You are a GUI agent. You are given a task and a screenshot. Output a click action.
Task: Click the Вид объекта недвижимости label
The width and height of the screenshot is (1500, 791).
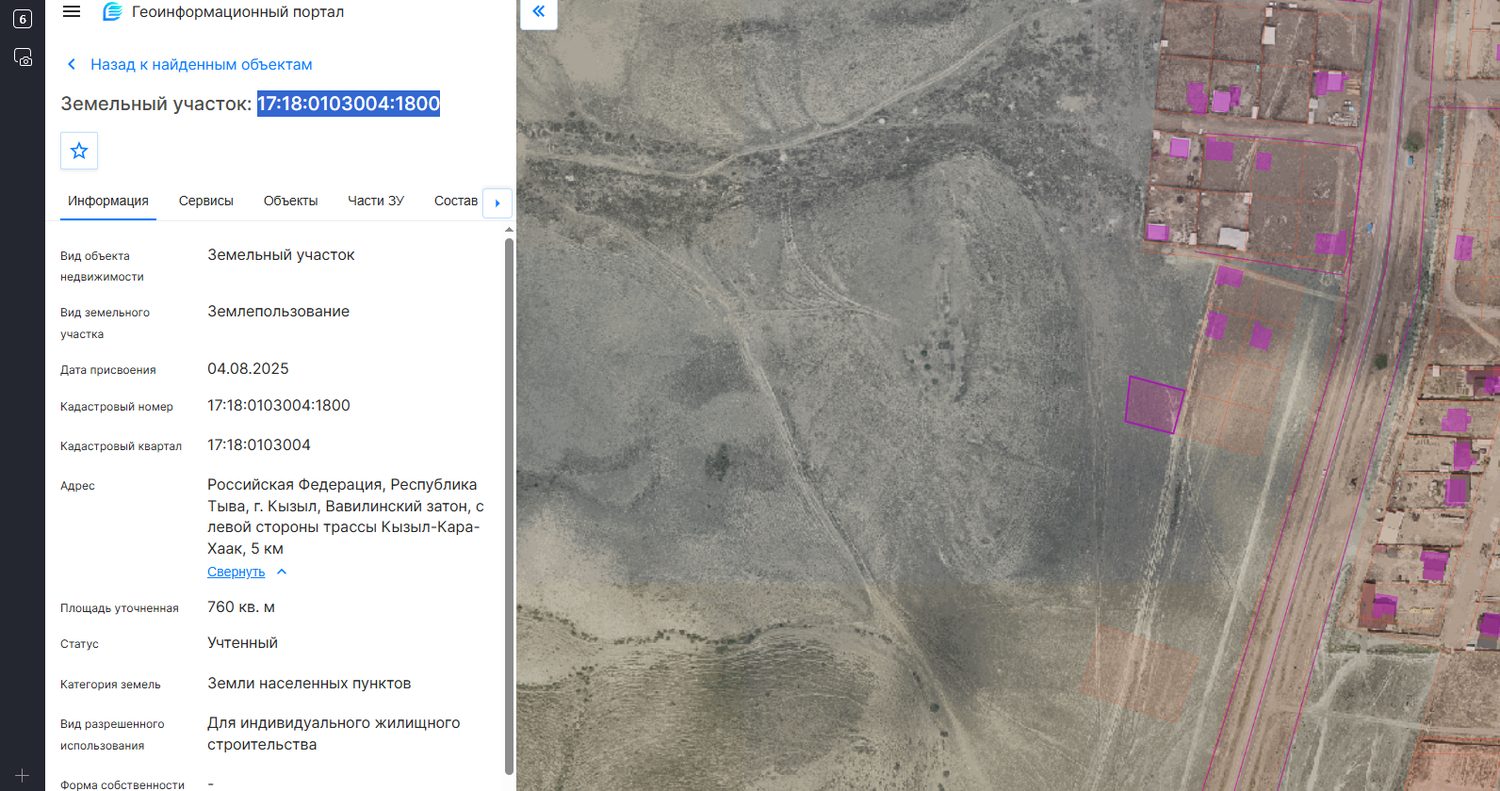(102, 266)
